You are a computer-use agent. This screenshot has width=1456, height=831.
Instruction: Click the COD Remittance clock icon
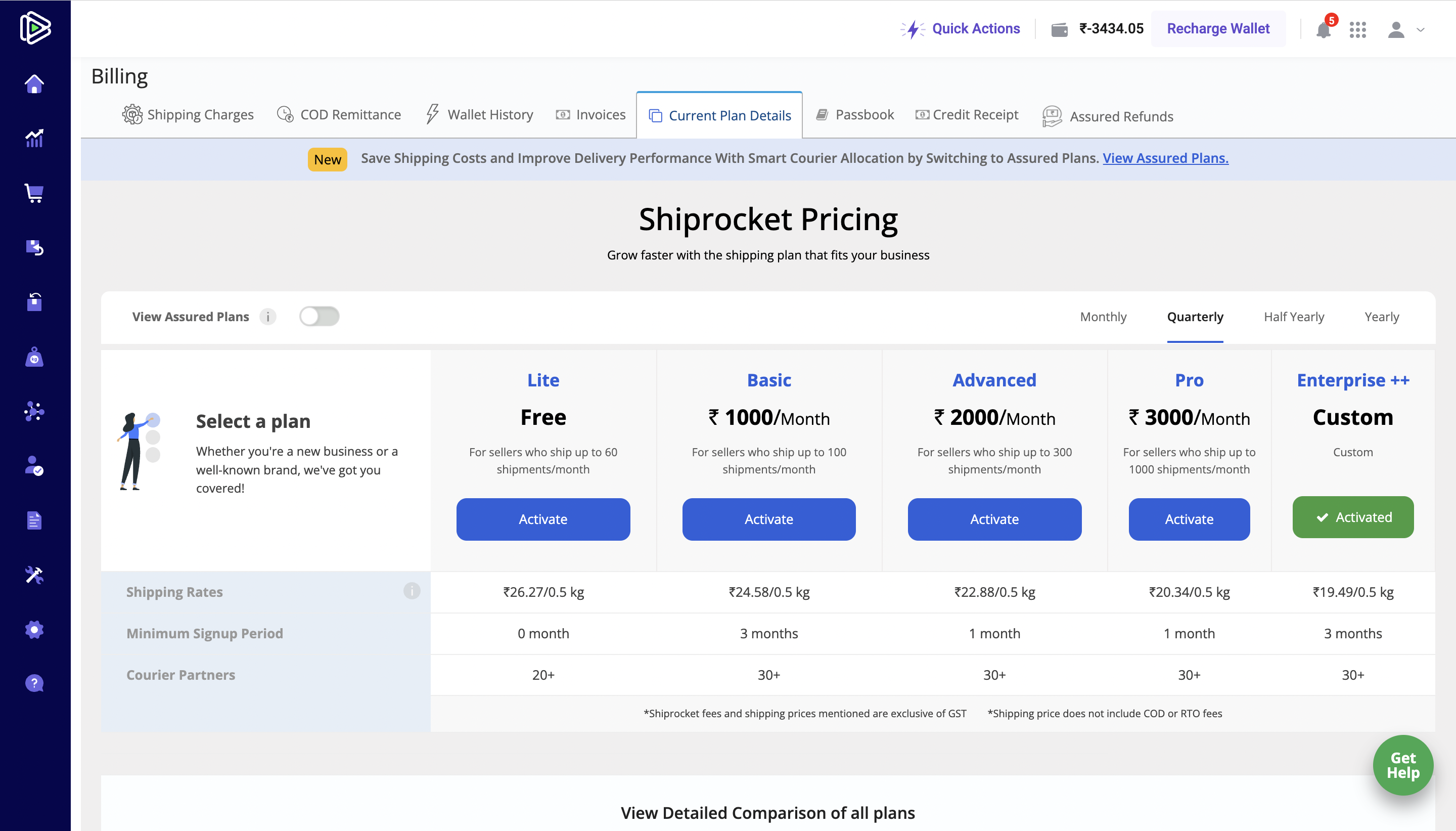285,115
